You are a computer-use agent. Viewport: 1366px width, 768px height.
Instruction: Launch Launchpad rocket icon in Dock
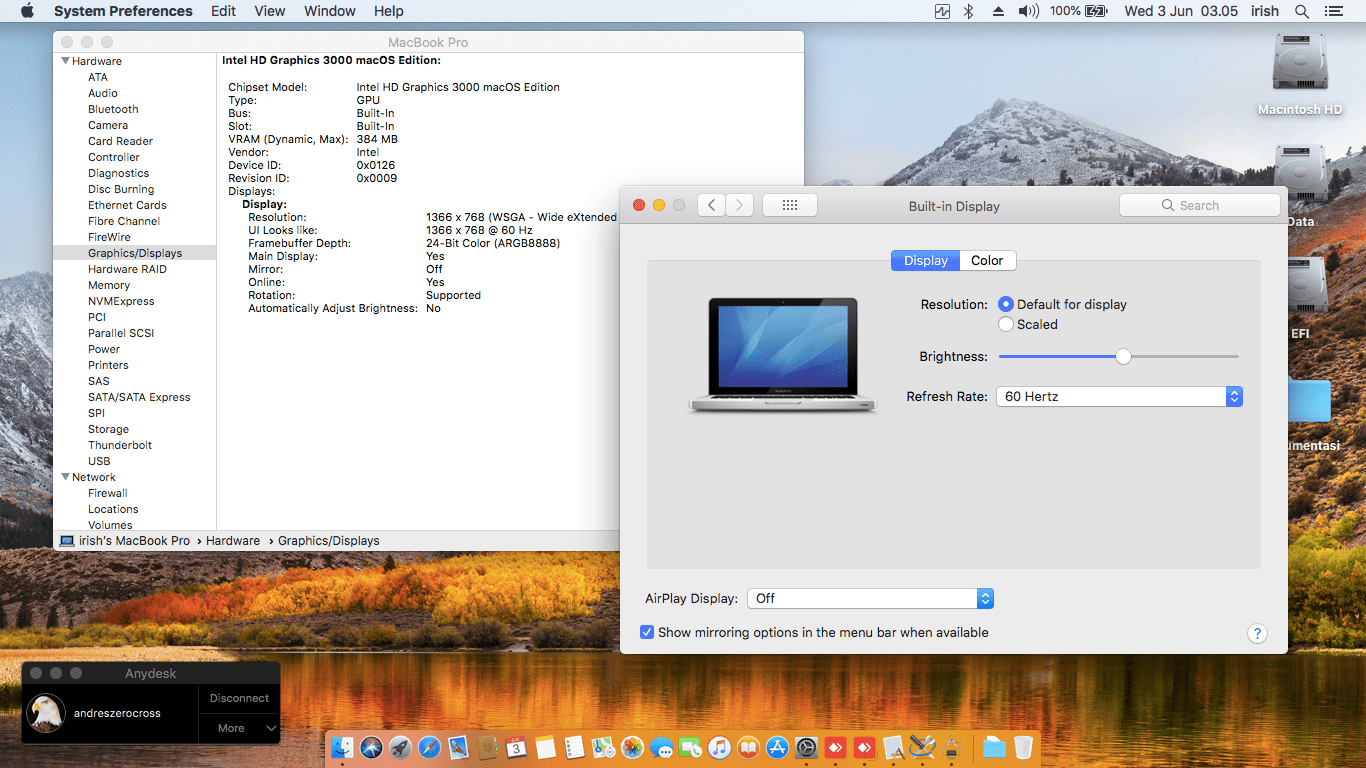pyautogui.click(x=400, y=747)
